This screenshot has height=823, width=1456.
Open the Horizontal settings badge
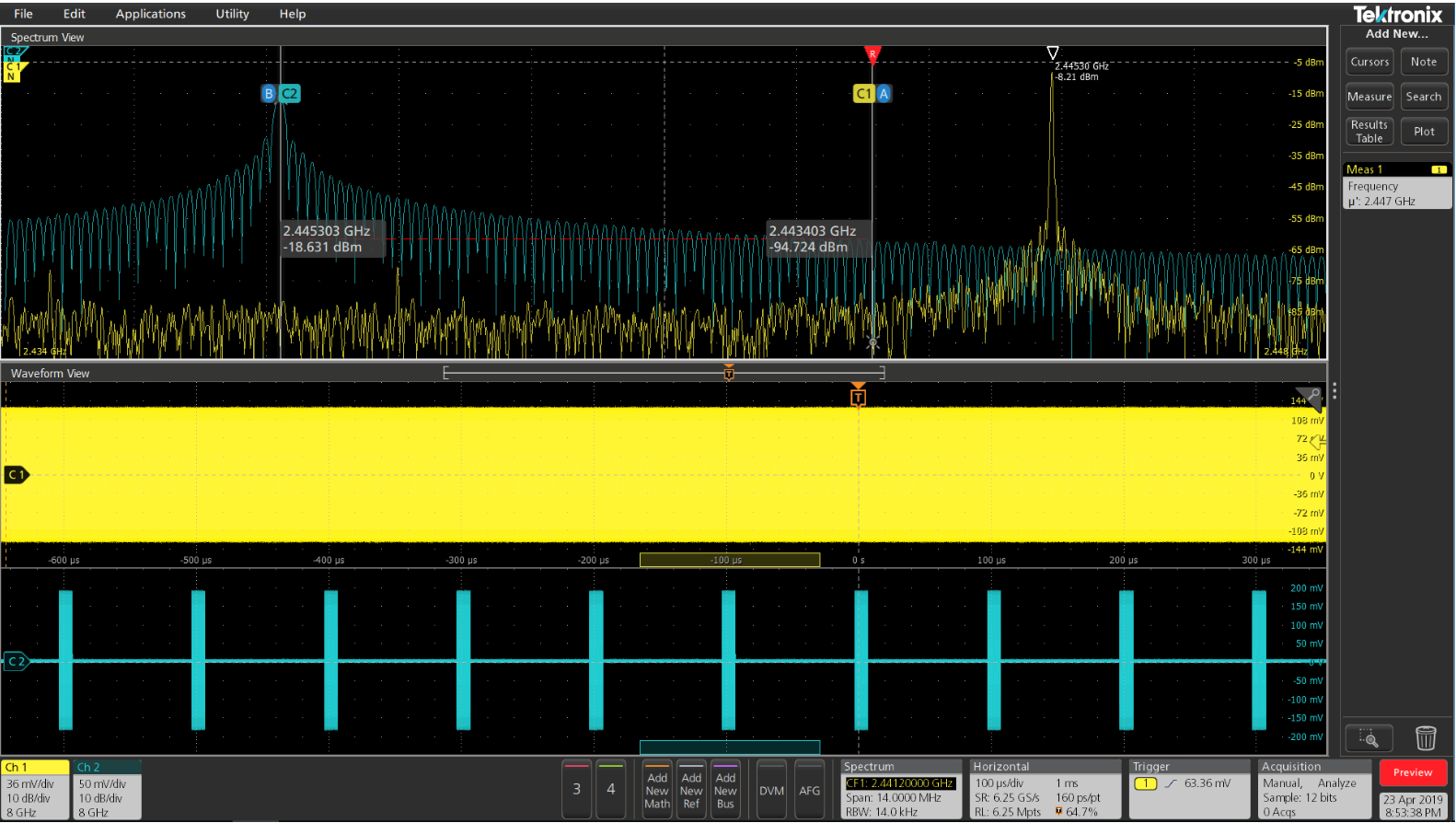[1046, 789]
